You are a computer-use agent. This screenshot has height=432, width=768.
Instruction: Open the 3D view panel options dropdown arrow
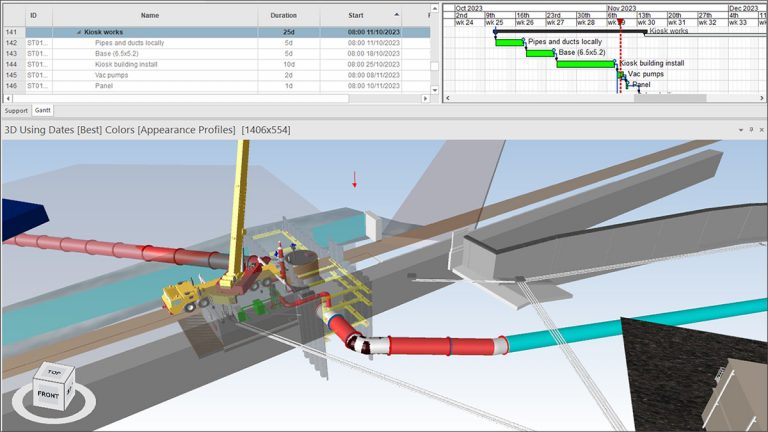741,130
